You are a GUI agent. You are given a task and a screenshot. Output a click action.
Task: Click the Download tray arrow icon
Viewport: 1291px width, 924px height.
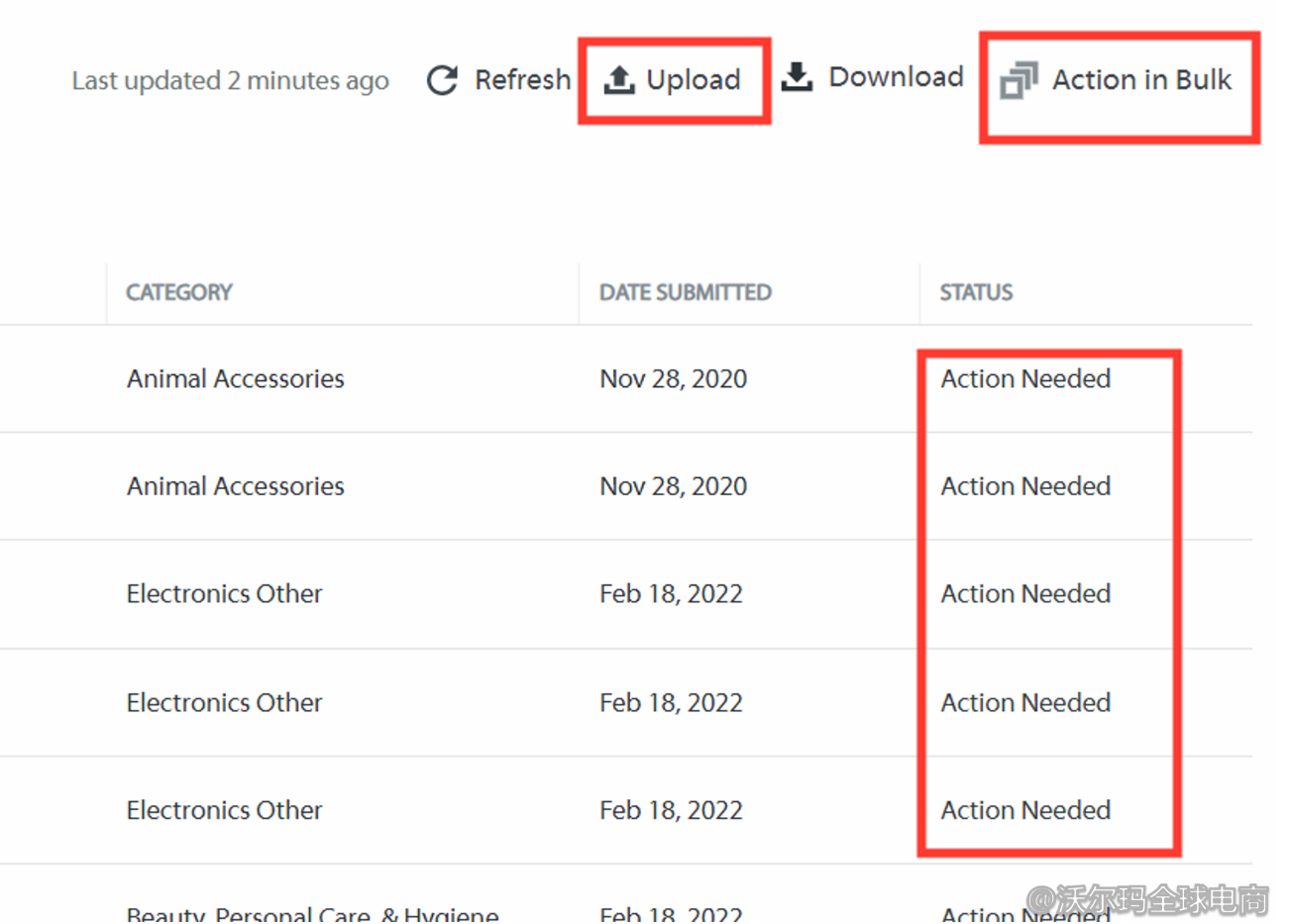[x=797, y=76]
